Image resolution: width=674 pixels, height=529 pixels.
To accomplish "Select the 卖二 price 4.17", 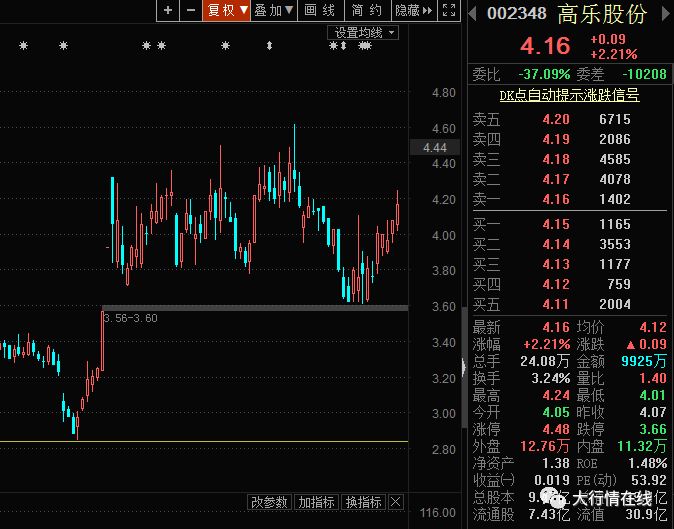I will coord(556,179).
